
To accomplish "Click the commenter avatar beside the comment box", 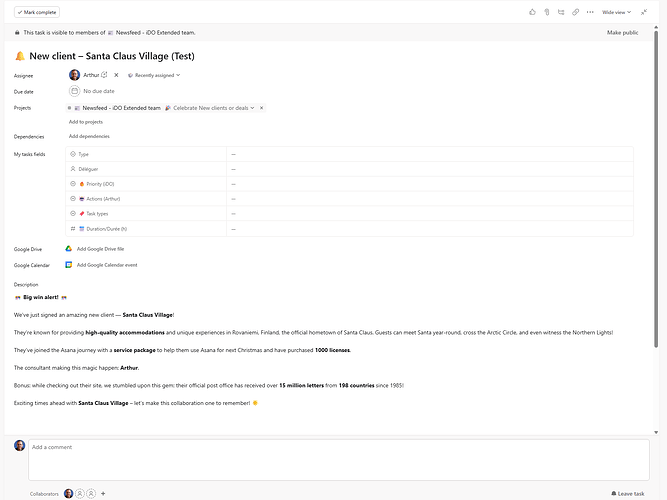I will [20, 446].
